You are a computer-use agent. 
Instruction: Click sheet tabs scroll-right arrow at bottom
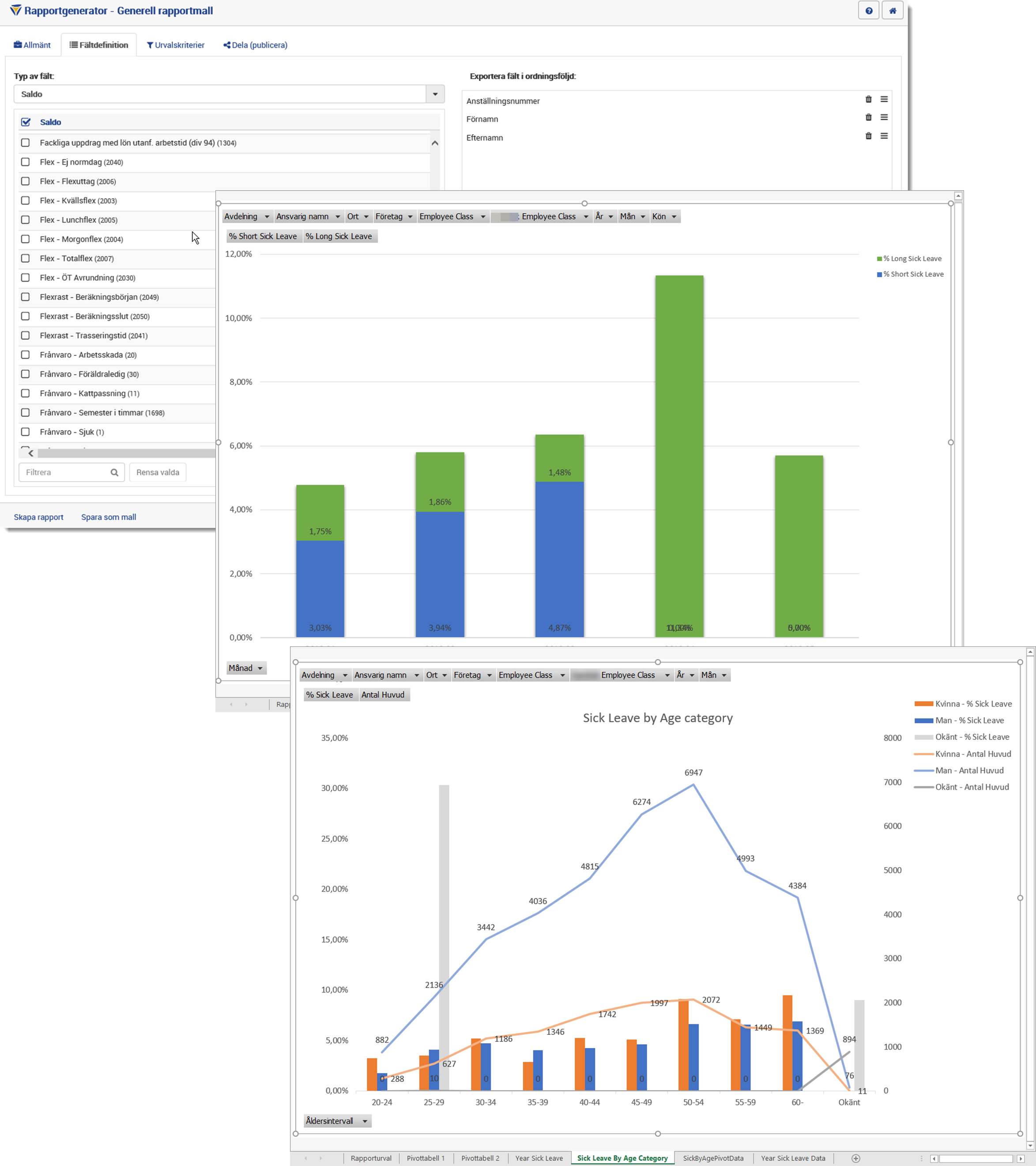click(320, 1158)
